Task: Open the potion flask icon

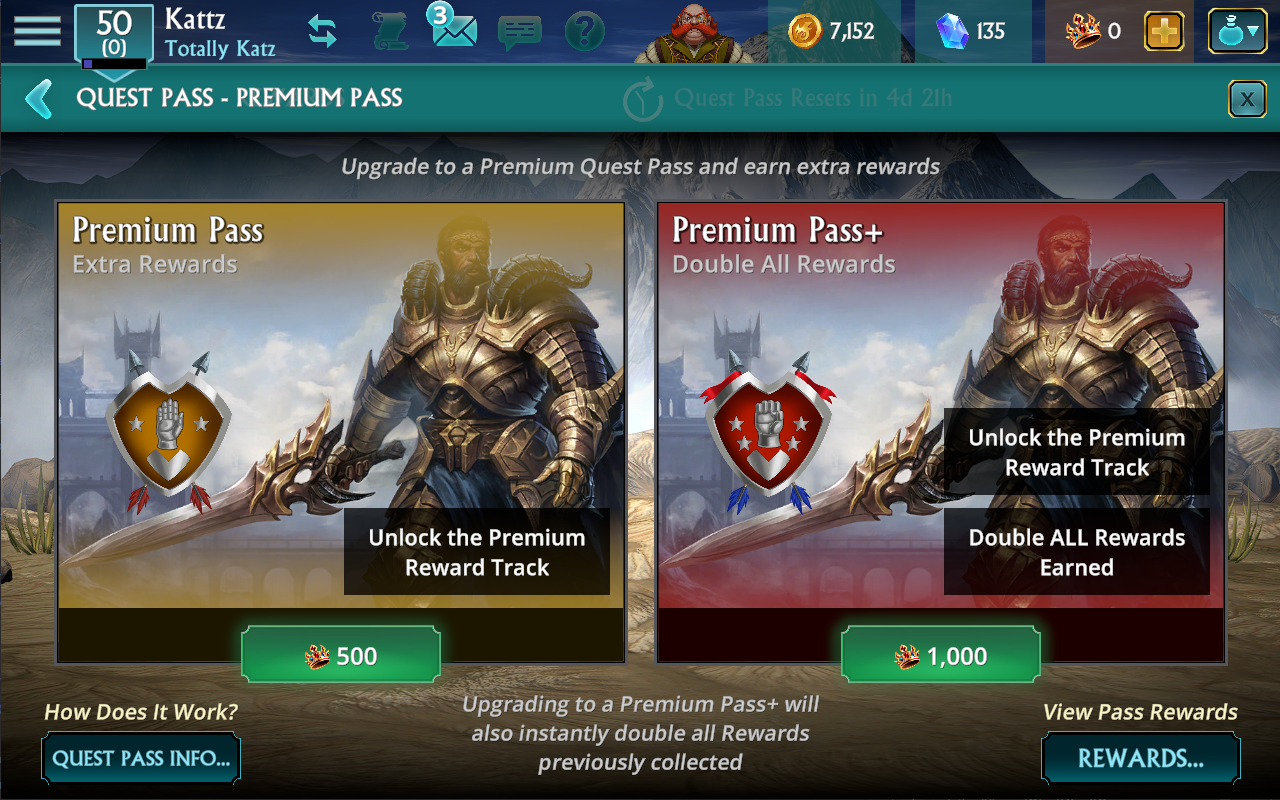Action: pos(1239,31)
